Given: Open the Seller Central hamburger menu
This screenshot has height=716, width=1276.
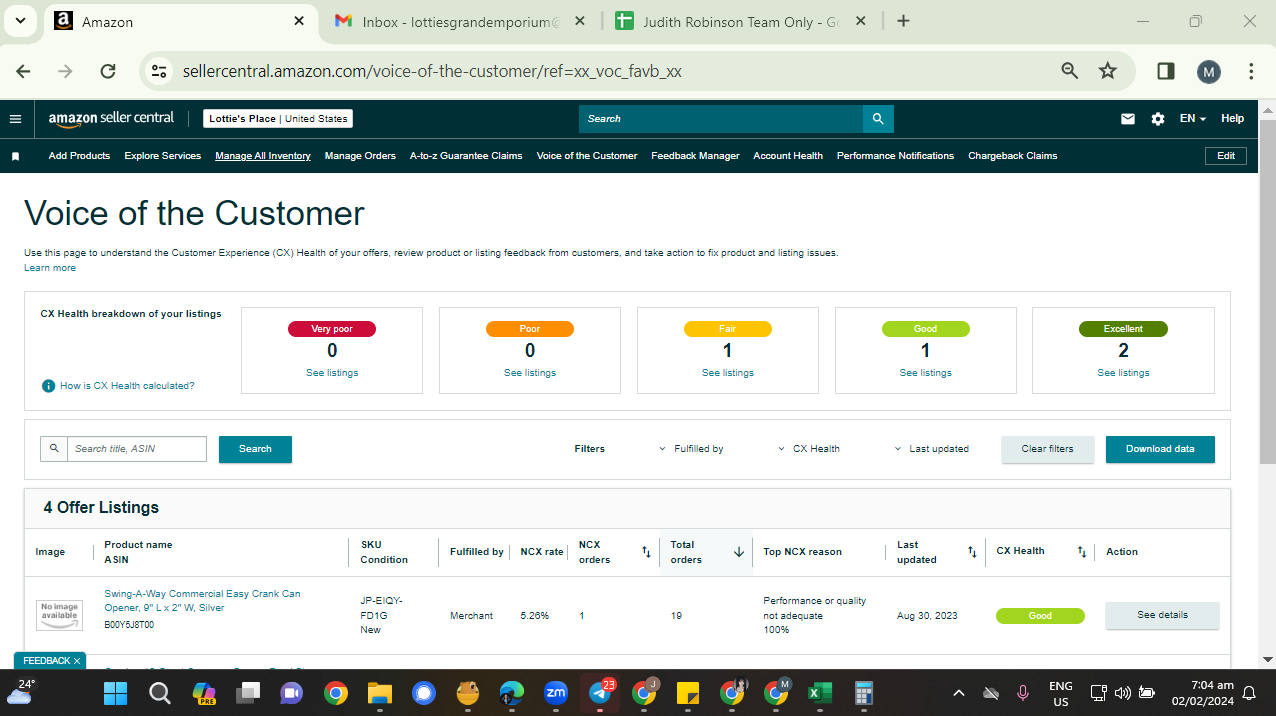Looking at the screenshot, I should (15, 119).
